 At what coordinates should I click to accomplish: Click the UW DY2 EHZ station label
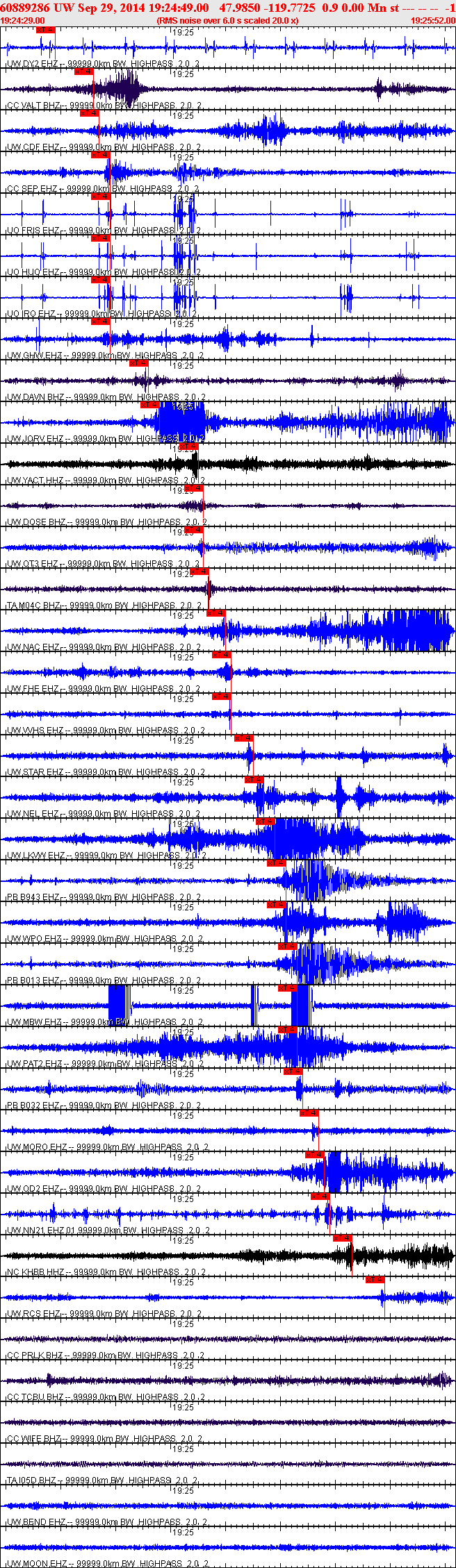point(33,64)
